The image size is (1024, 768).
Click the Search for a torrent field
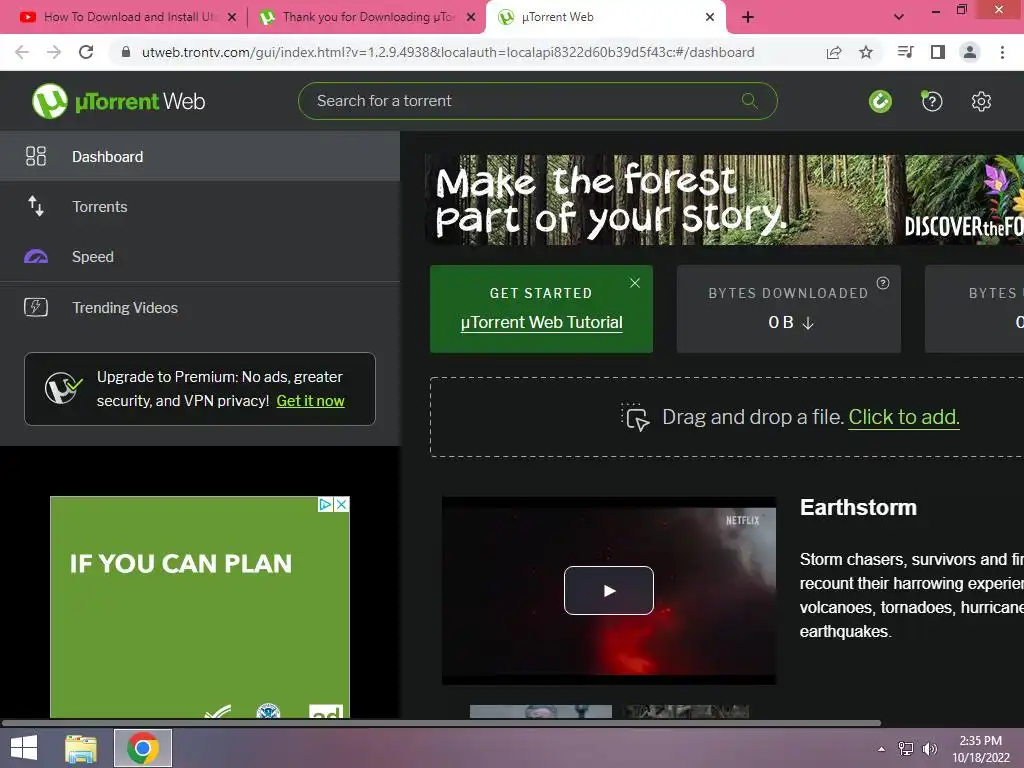[537, 101]
